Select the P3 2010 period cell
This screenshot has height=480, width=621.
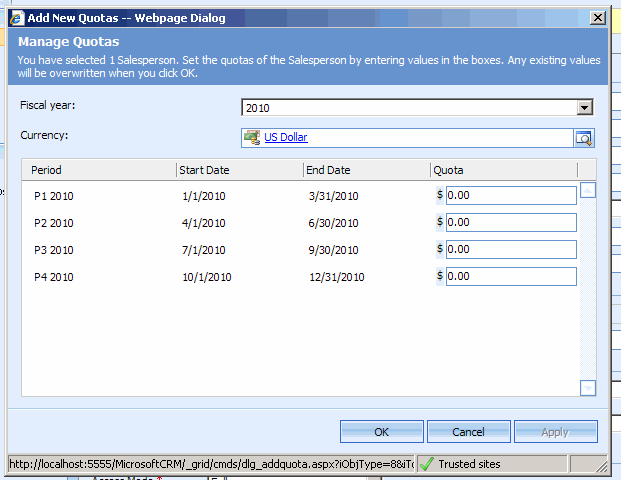53,250
